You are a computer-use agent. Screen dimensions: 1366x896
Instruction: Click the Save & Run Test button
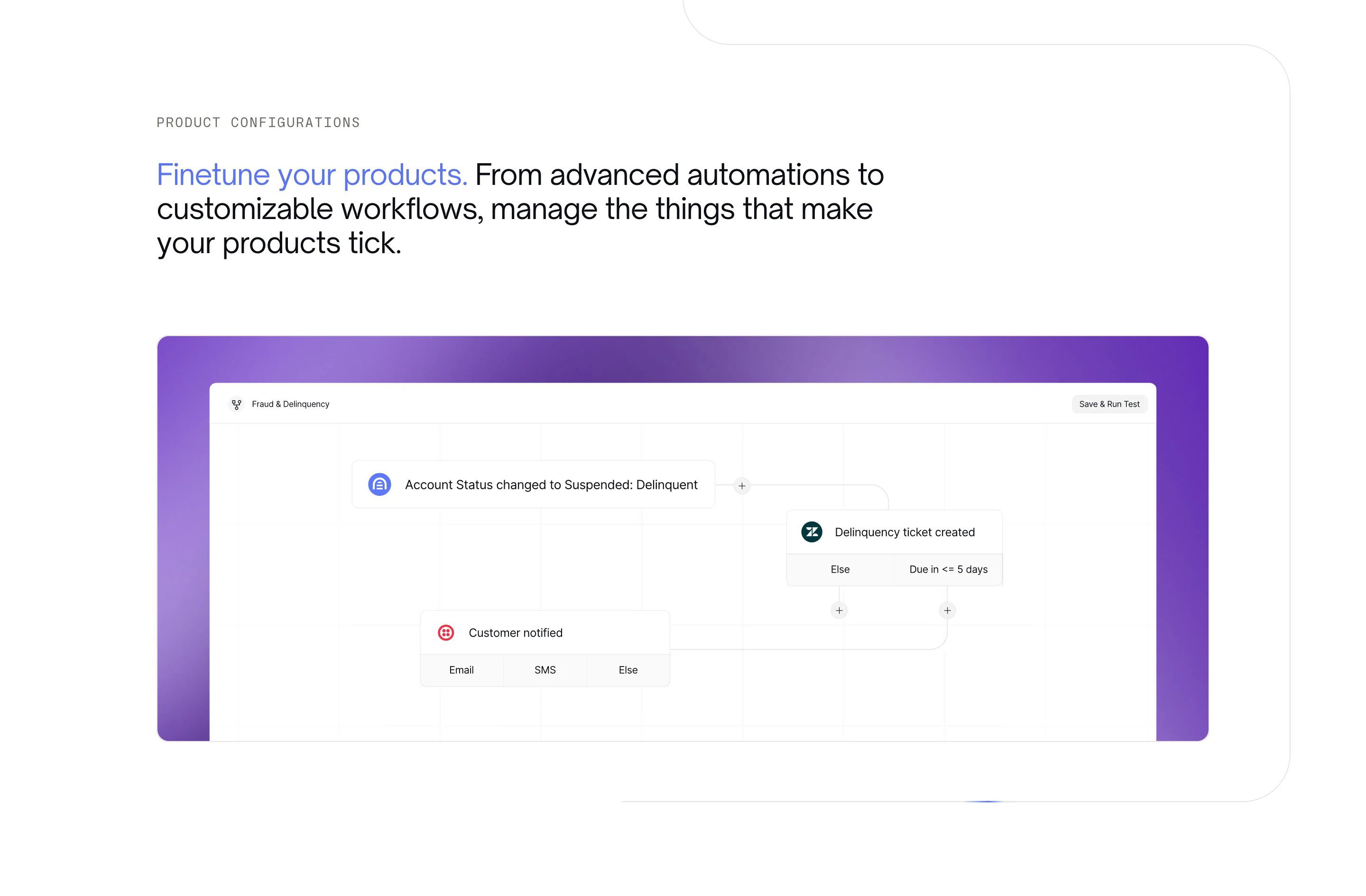[x=1109, y=404]
